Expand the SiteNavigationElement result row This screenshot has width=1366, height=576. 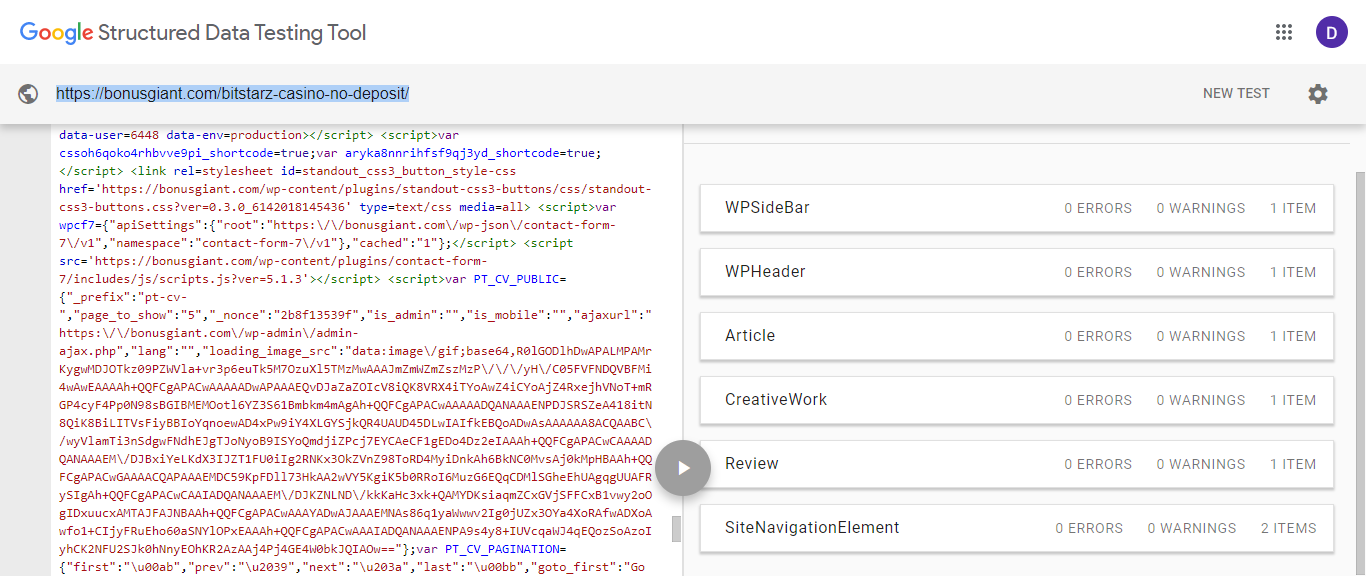click(1016, 528)
